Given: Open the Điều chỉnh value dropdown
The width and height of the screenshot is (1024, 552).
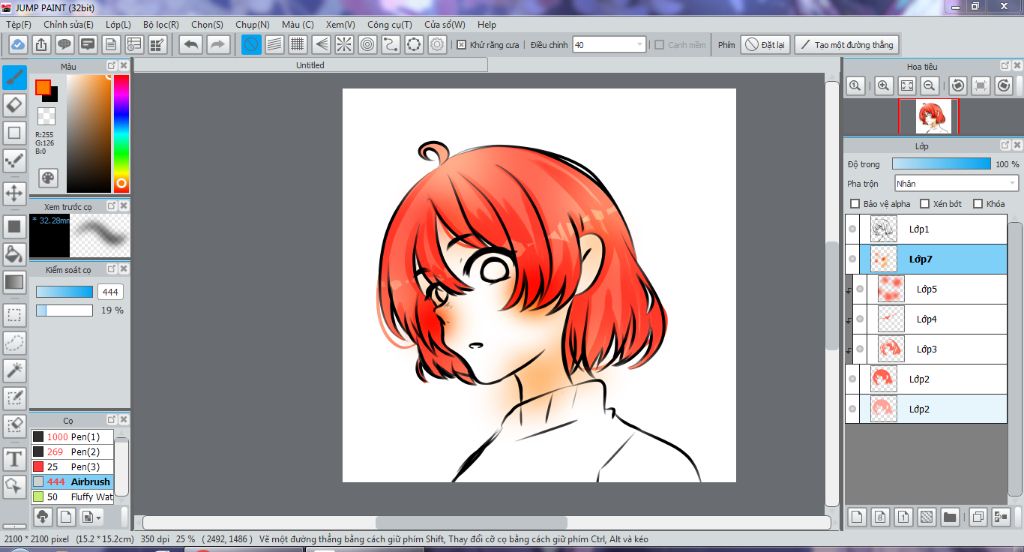Looking at the screenshot, I should [x=609, y=44].
